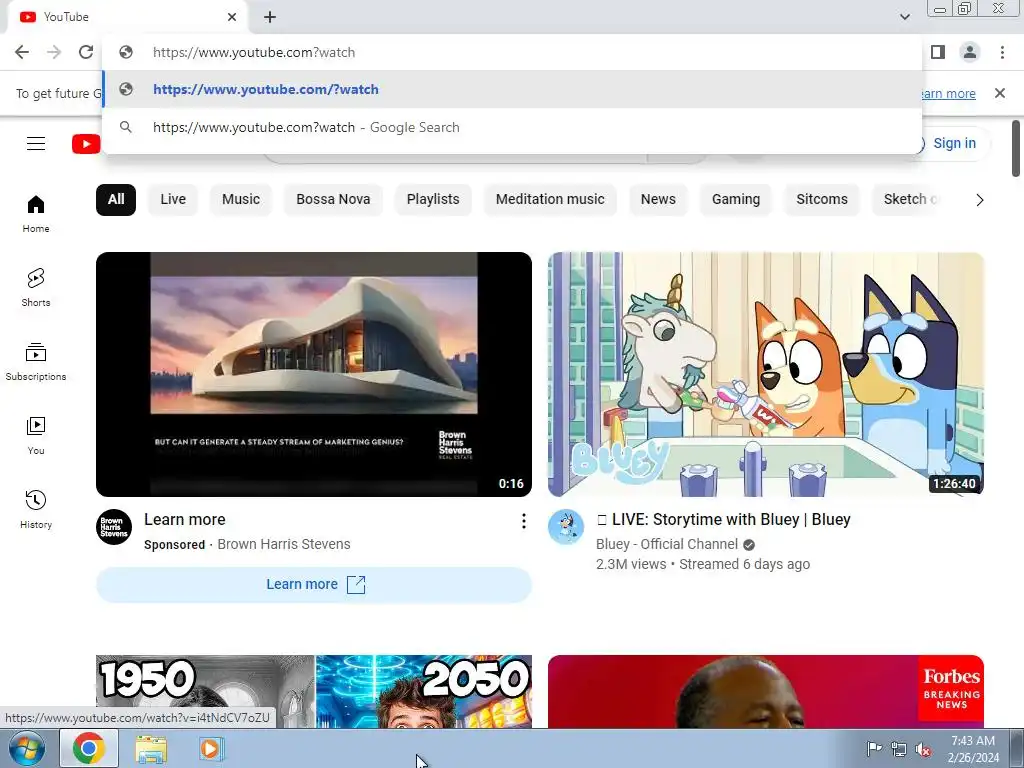The width and height of the screenshot is (1024, 768).
Task: Select the Bossa Nova filter chip
Action: click(x=333, y=199)
